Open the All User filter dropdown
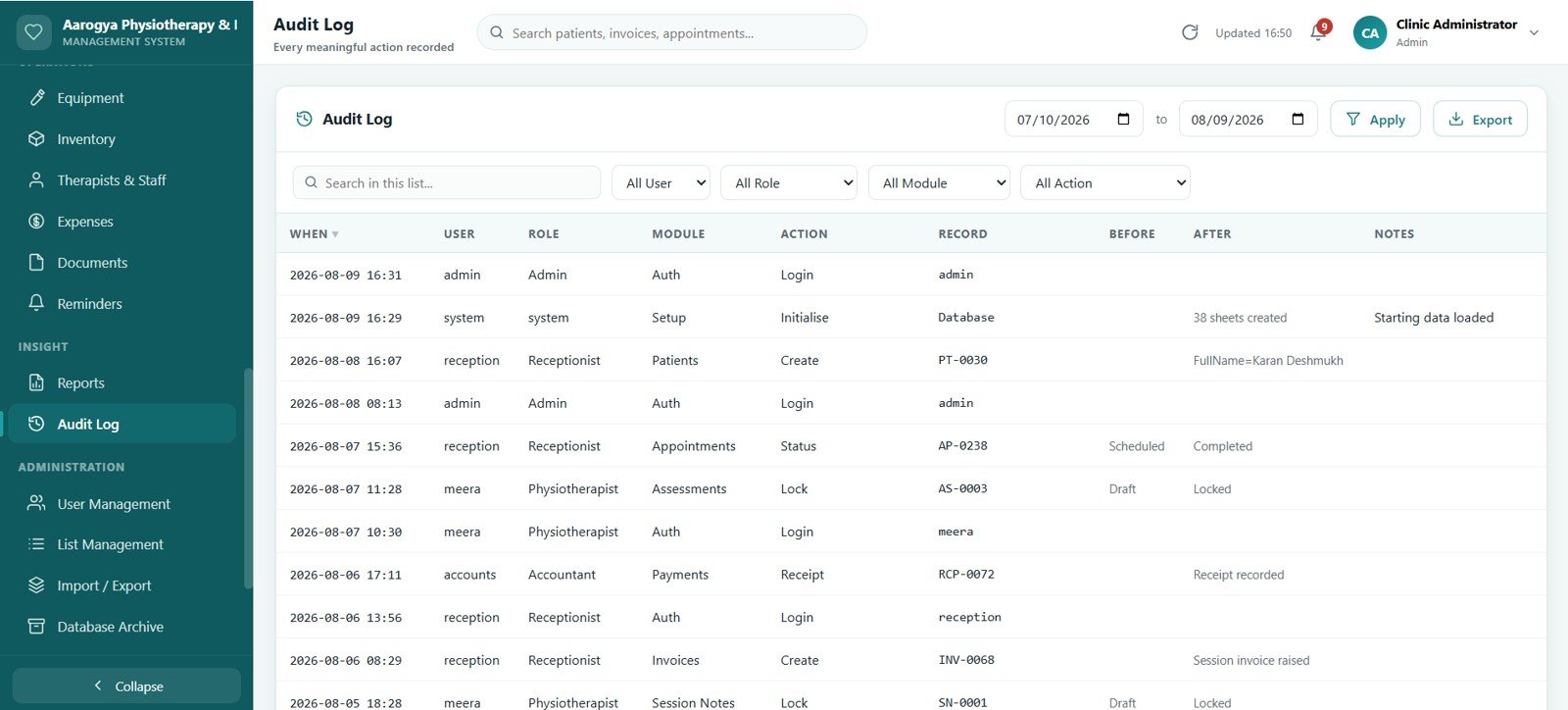This screenshot has height=710, width=1568. click(661, 182)
